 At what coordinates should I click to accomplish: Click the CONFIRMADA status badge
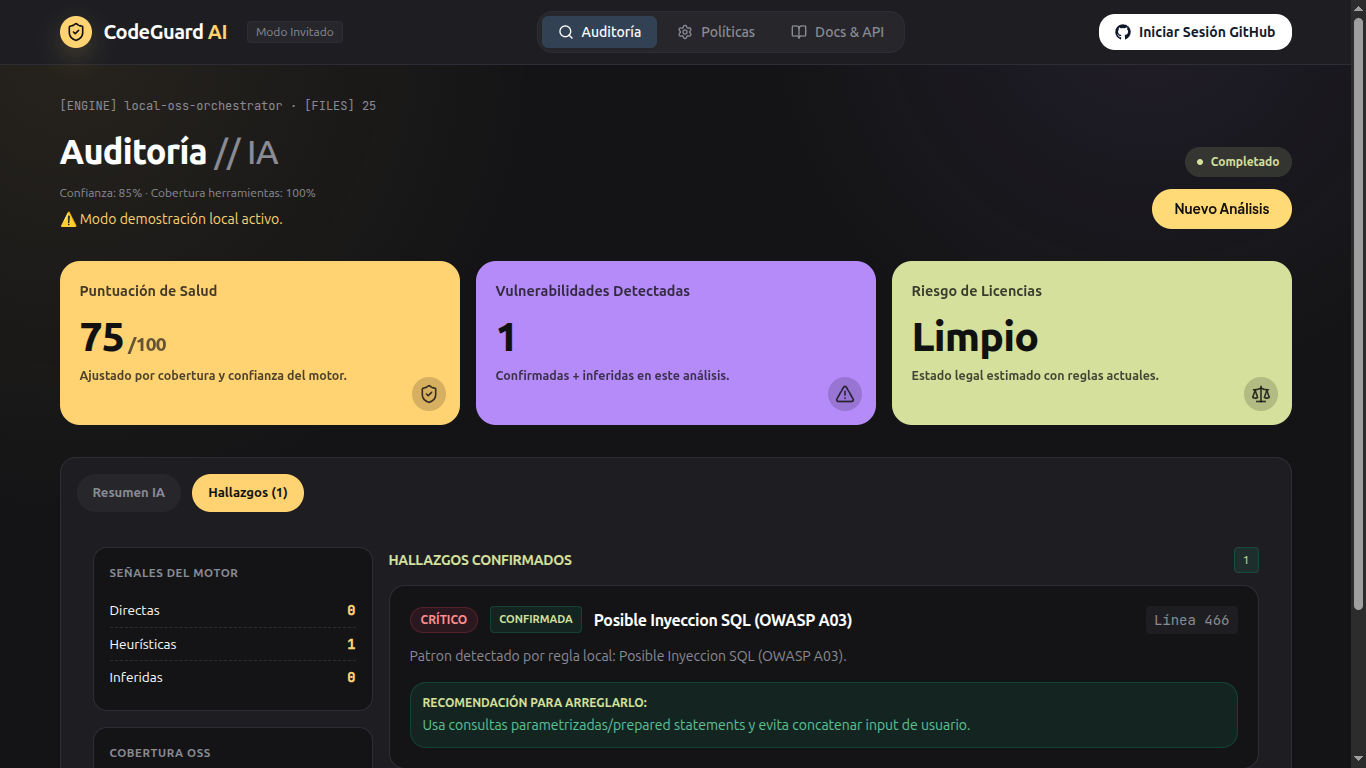(x=536, y=620)
